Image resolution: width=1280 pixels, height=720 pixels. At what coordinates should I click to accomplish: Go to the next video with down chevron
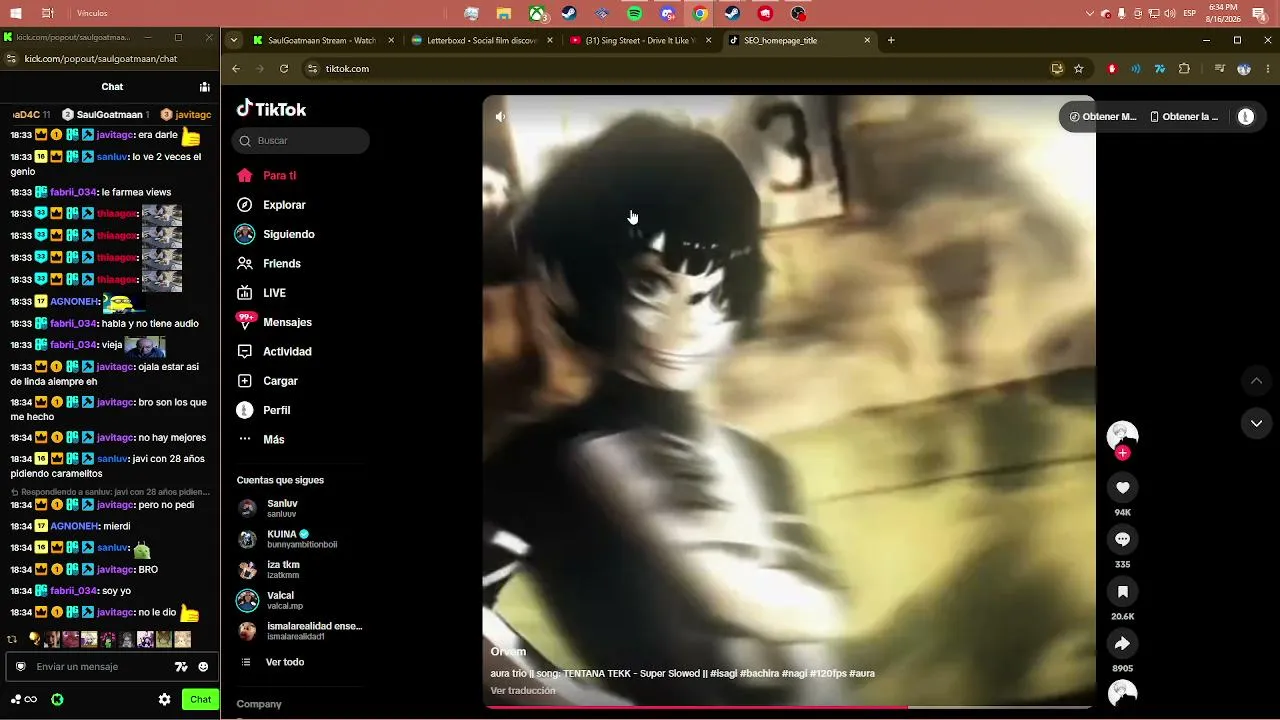1256,423
